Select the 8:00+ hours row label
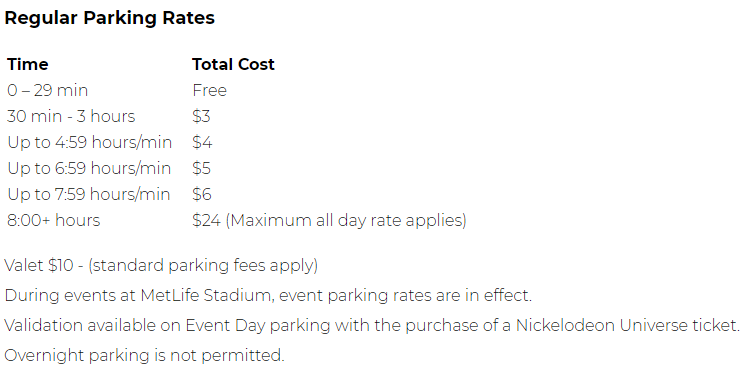751x372 pixels. coord(54,220)
